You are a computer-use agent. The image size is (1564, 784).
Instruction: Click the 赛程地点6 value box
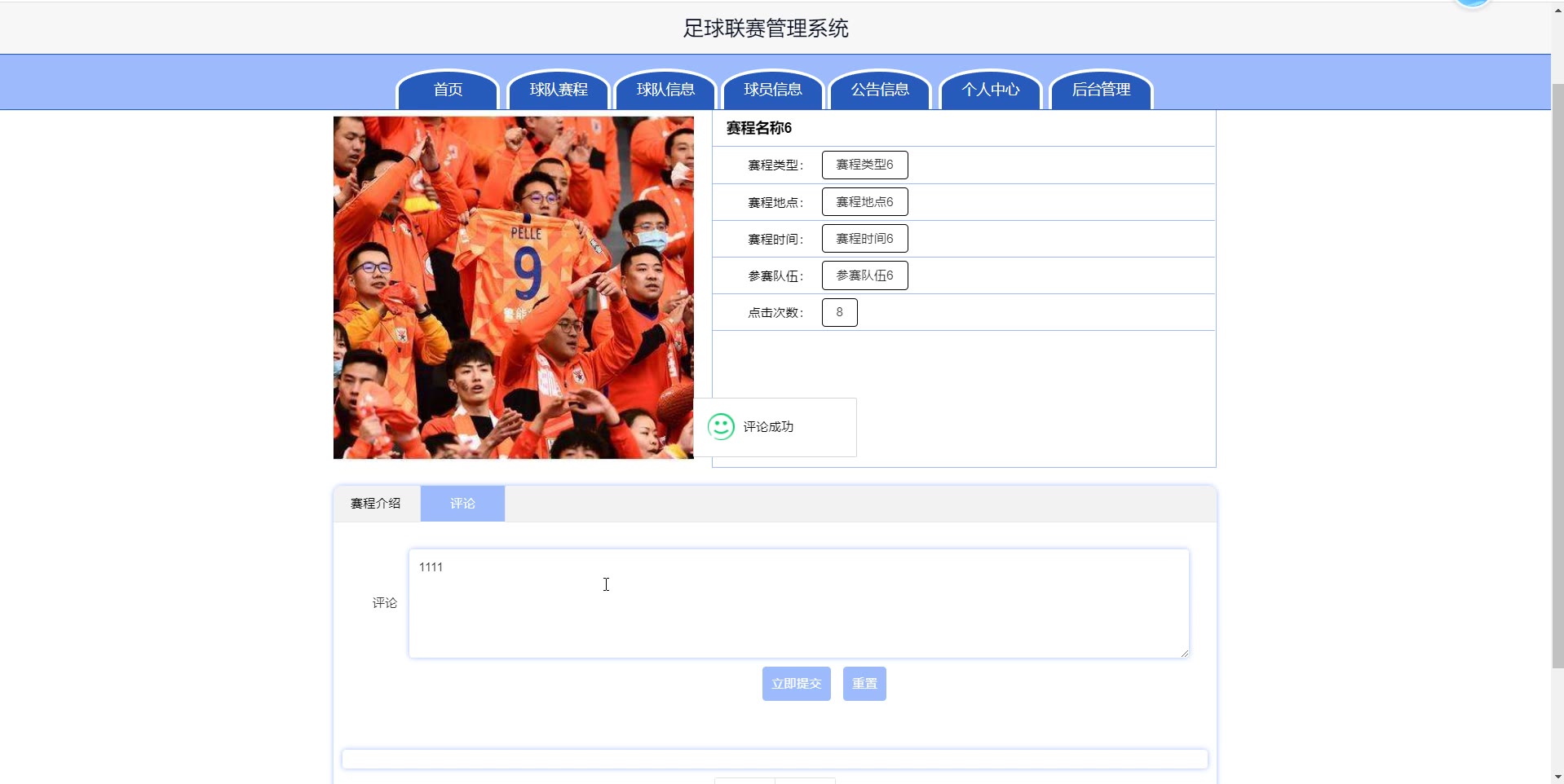[x=865, y=202]
